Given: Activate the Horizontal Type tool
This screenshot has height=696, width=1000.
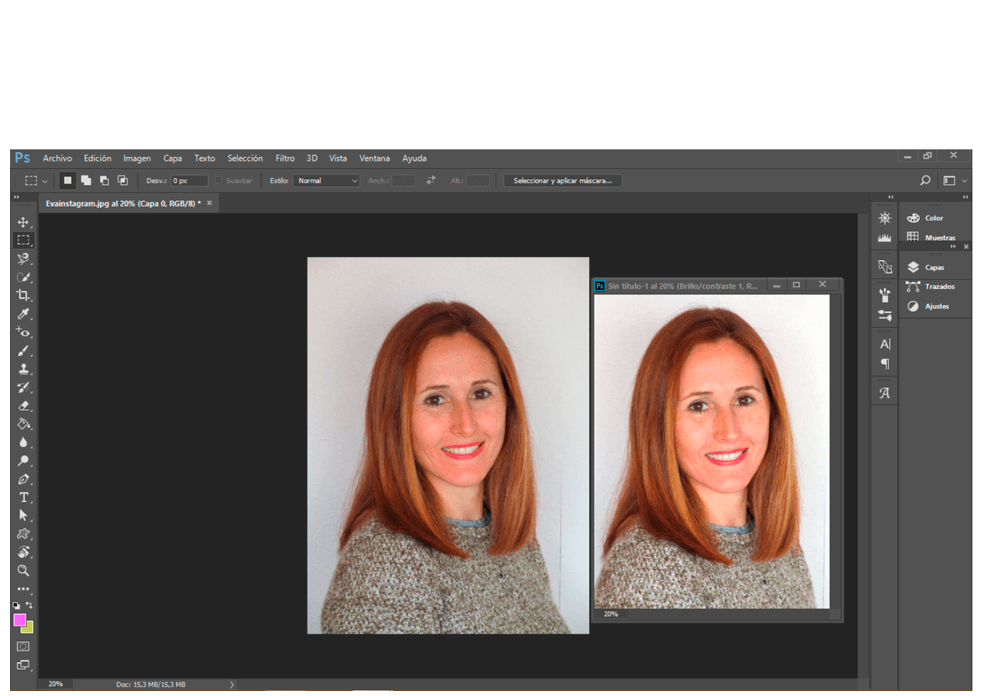Looking at the screenshot, I should tap(23, 497).
